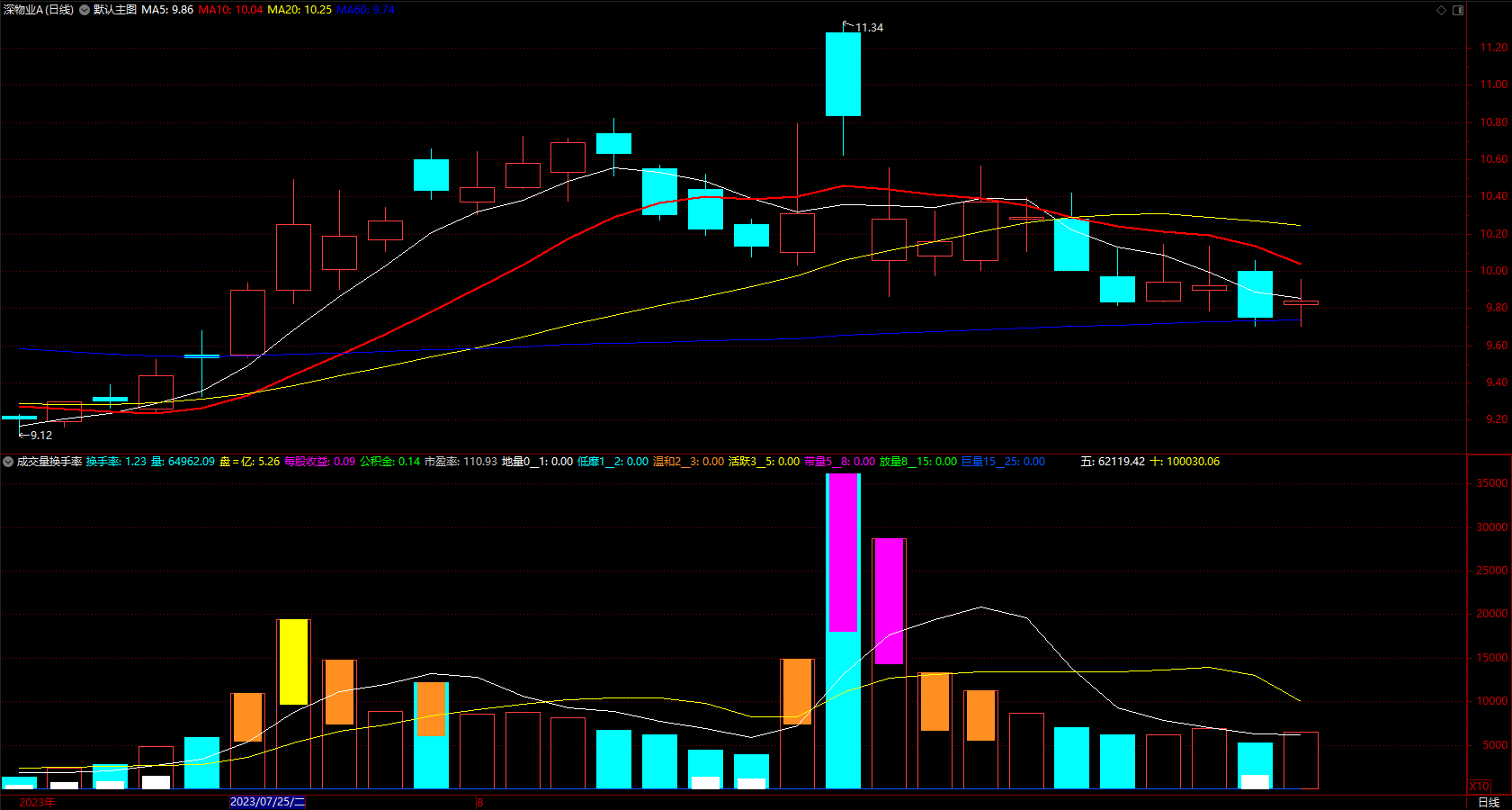1512x810 pixels.
Task: Select the MA20: 10.25 label
Action: click(300, 10)
